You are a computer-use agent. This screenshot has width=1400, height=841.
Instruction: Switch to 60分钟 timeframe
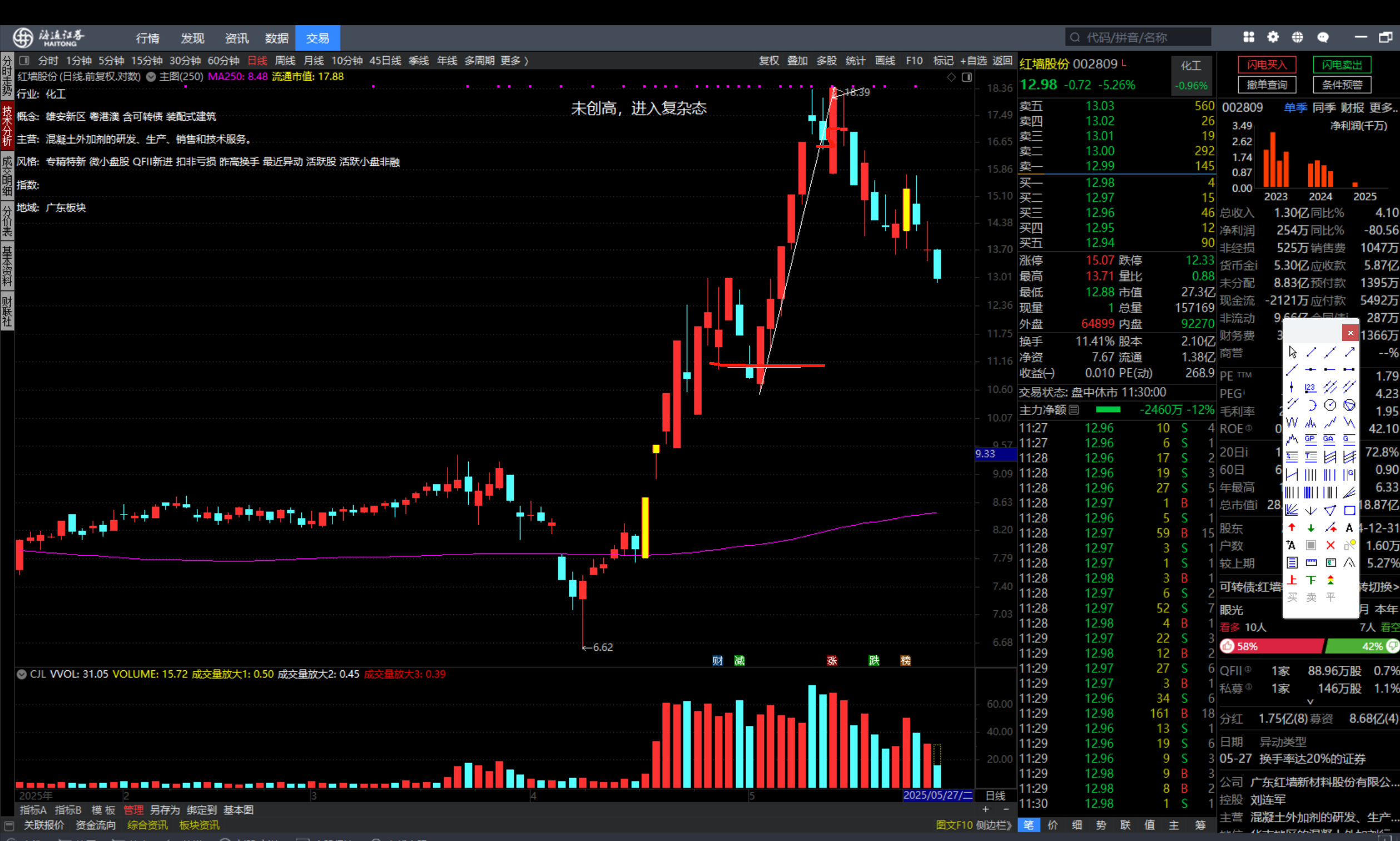coord(223,60)
